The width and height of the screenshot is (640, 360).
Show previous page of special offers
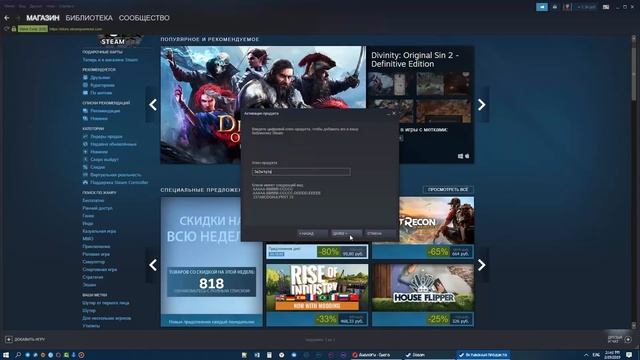click(153, 265)
